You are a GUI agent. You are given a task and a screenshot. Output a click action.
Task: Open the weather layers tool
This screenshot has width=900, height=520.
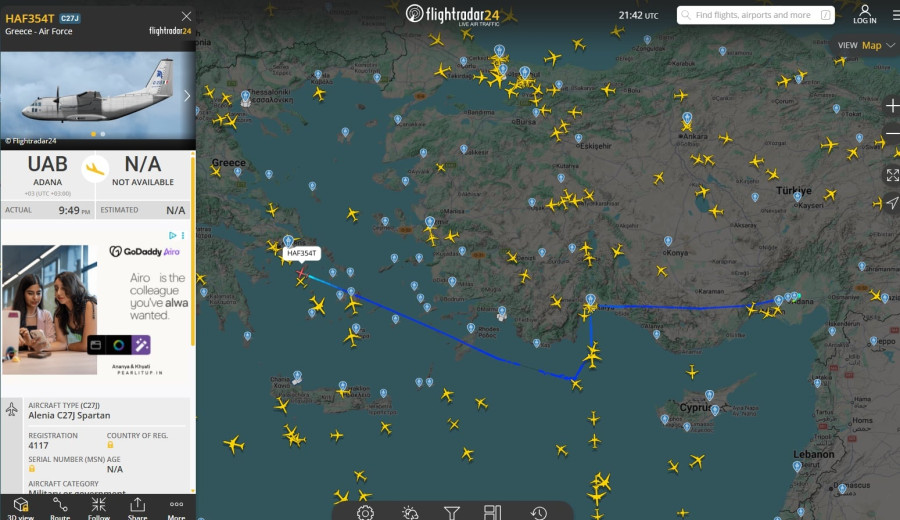[x=410, y=512]
